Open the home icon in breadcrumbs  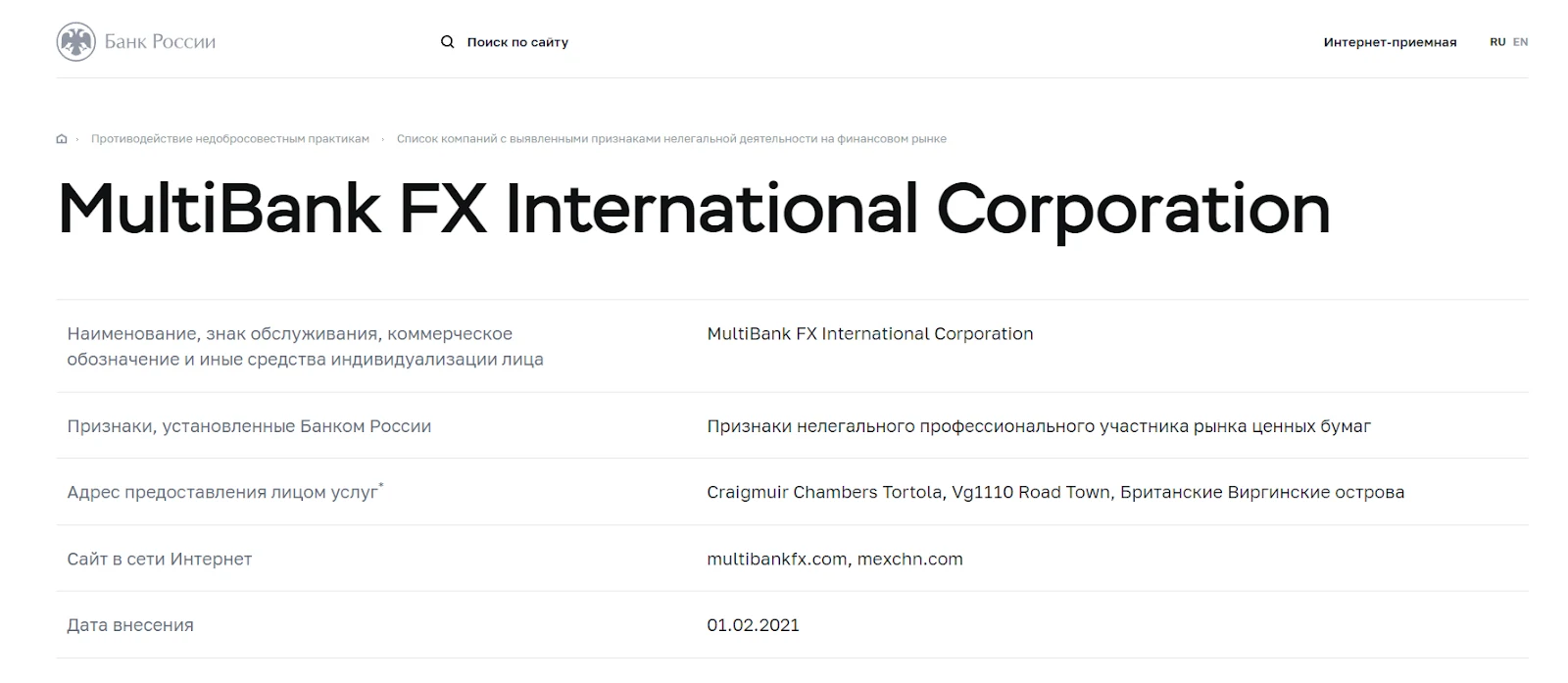62,139
